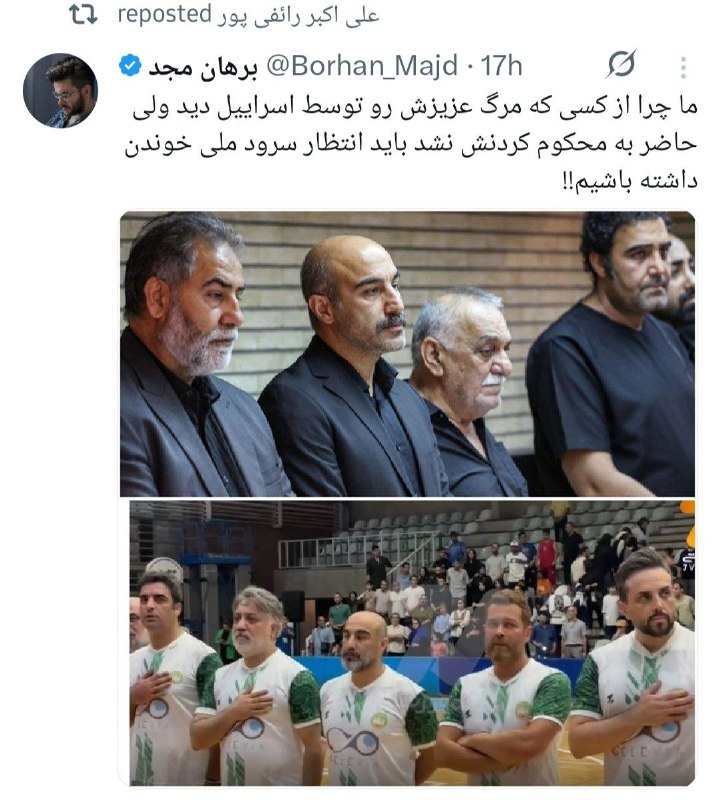The width and height of the screenshot is (721, 800).
Task: Click the 'reposted' label text
Action: 164,15
